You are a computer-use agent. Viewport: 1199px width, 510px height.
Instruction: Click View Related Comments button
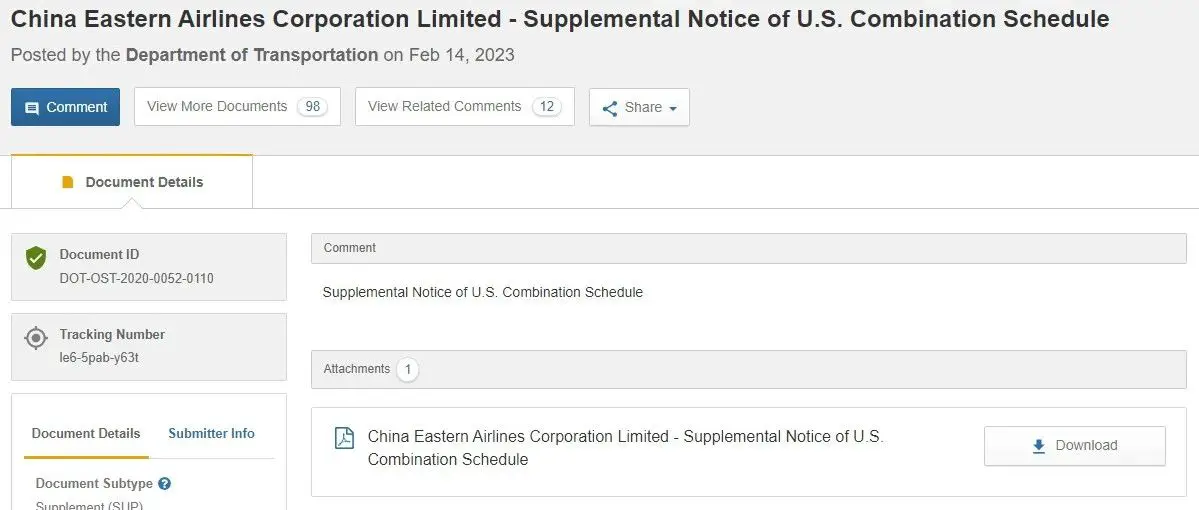[x=464, y=106]
